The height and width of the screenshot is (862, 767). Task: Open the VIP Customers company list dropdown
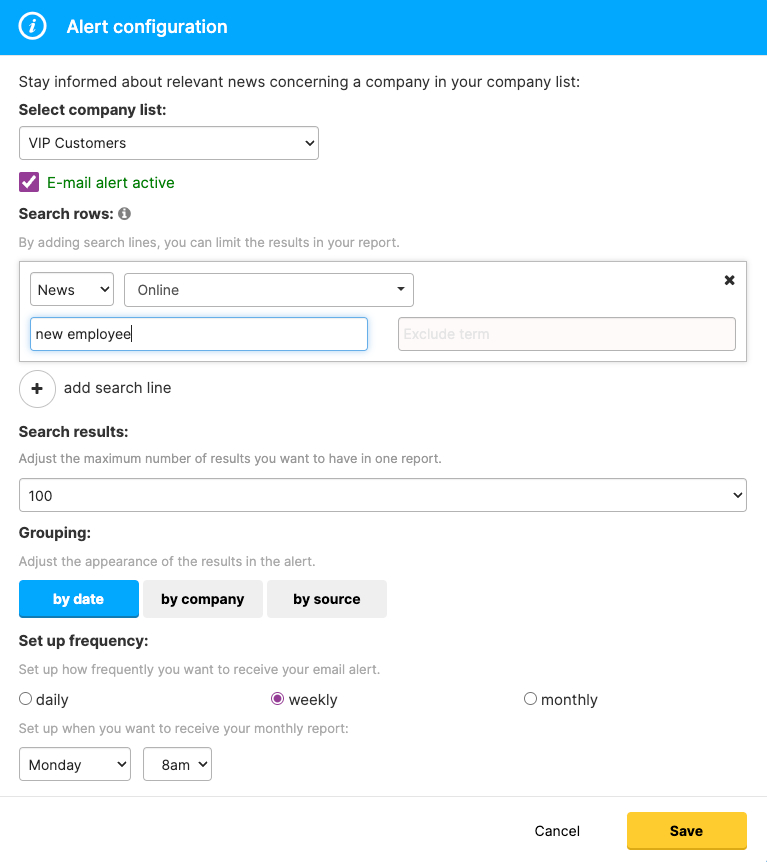point(168,143)
